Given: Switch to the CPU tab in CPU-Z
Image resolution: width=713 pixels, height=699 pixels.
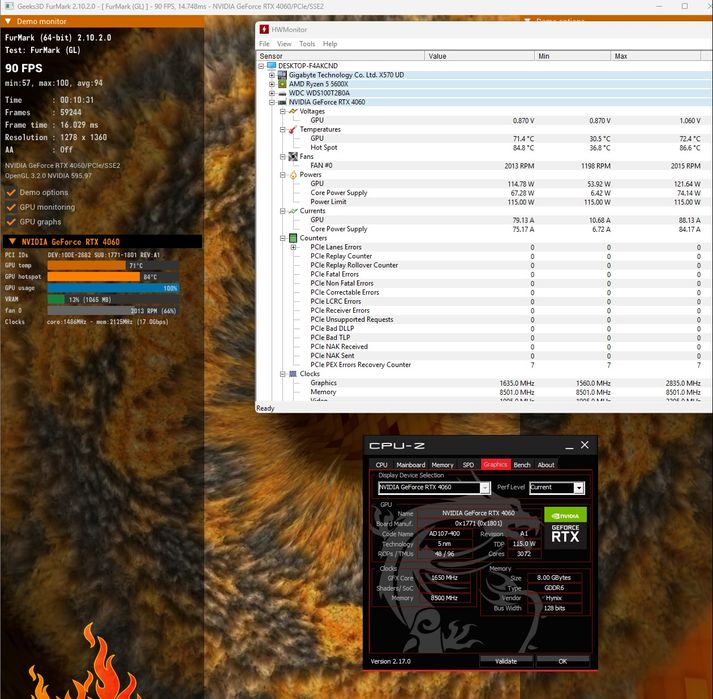Looking at the screenshot, I should tap(382, 465).
